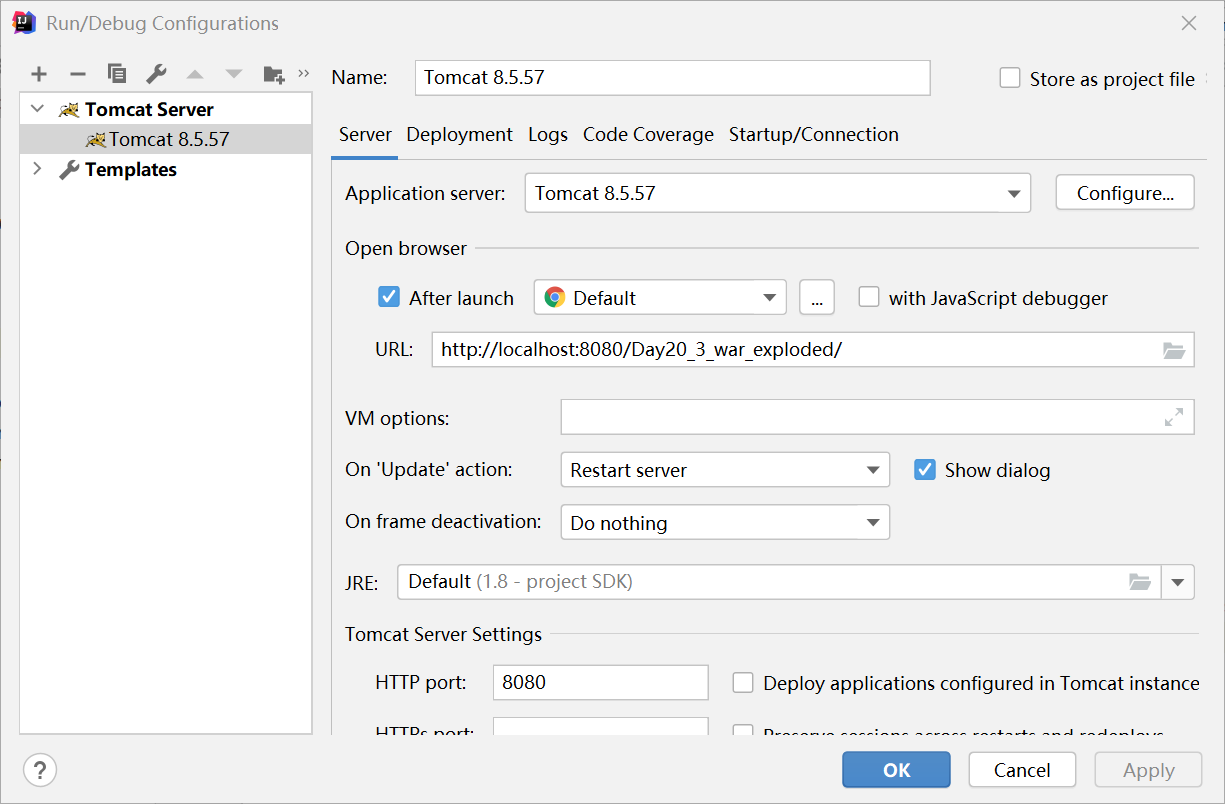
Task: Add a new configuration with plus icon
Action: [x=39, y=74]
